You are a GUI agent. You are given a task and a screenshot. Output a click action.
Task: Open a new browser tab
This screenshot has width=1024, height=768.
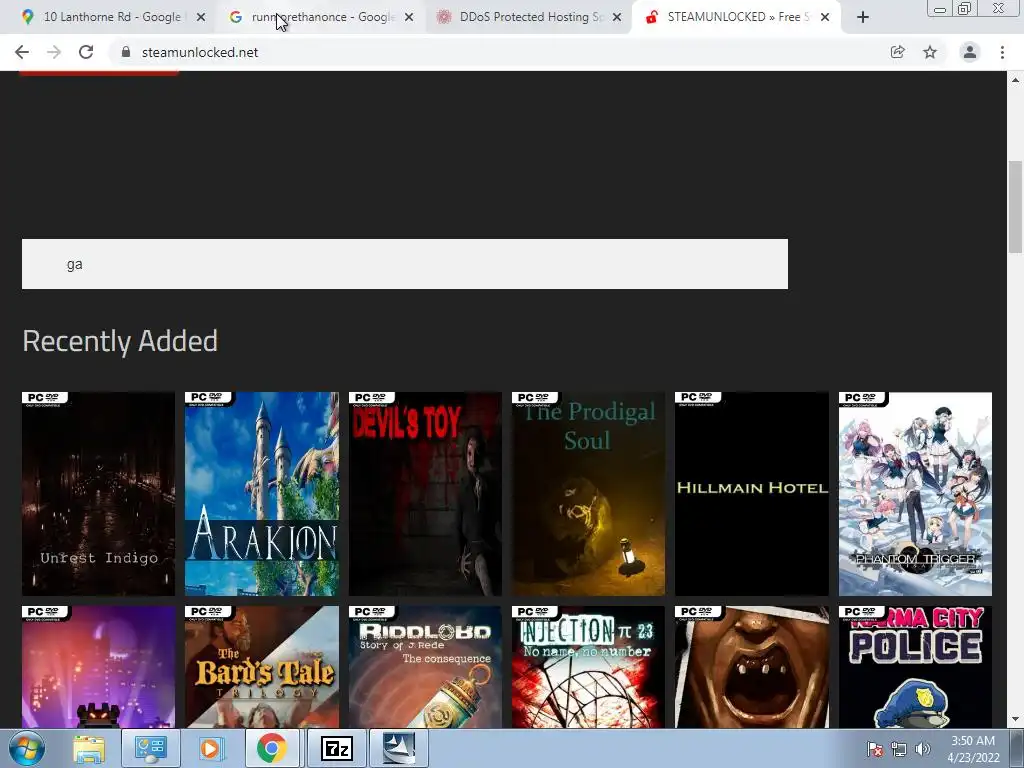[863, 17]
